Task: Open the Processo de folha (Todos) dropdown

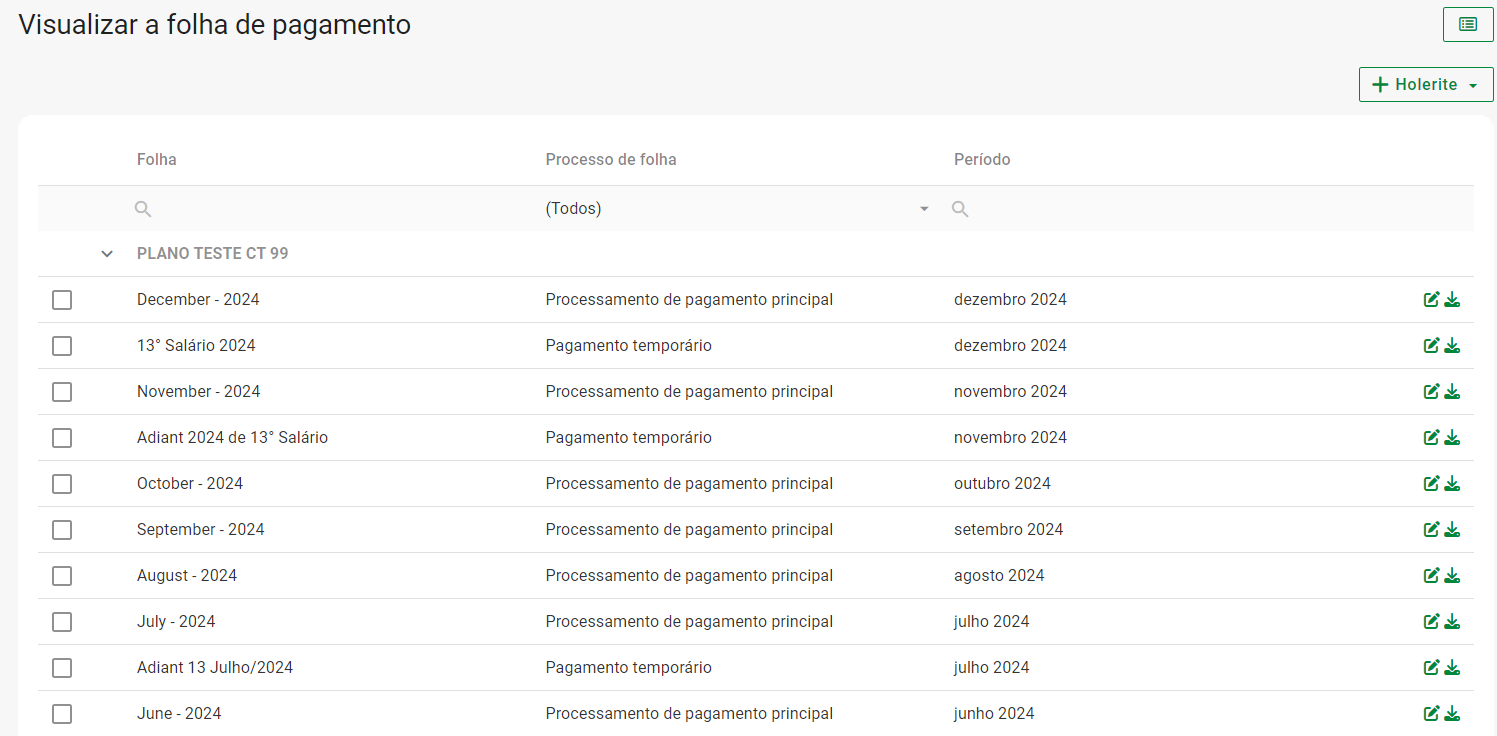Action: coord(737,209)
